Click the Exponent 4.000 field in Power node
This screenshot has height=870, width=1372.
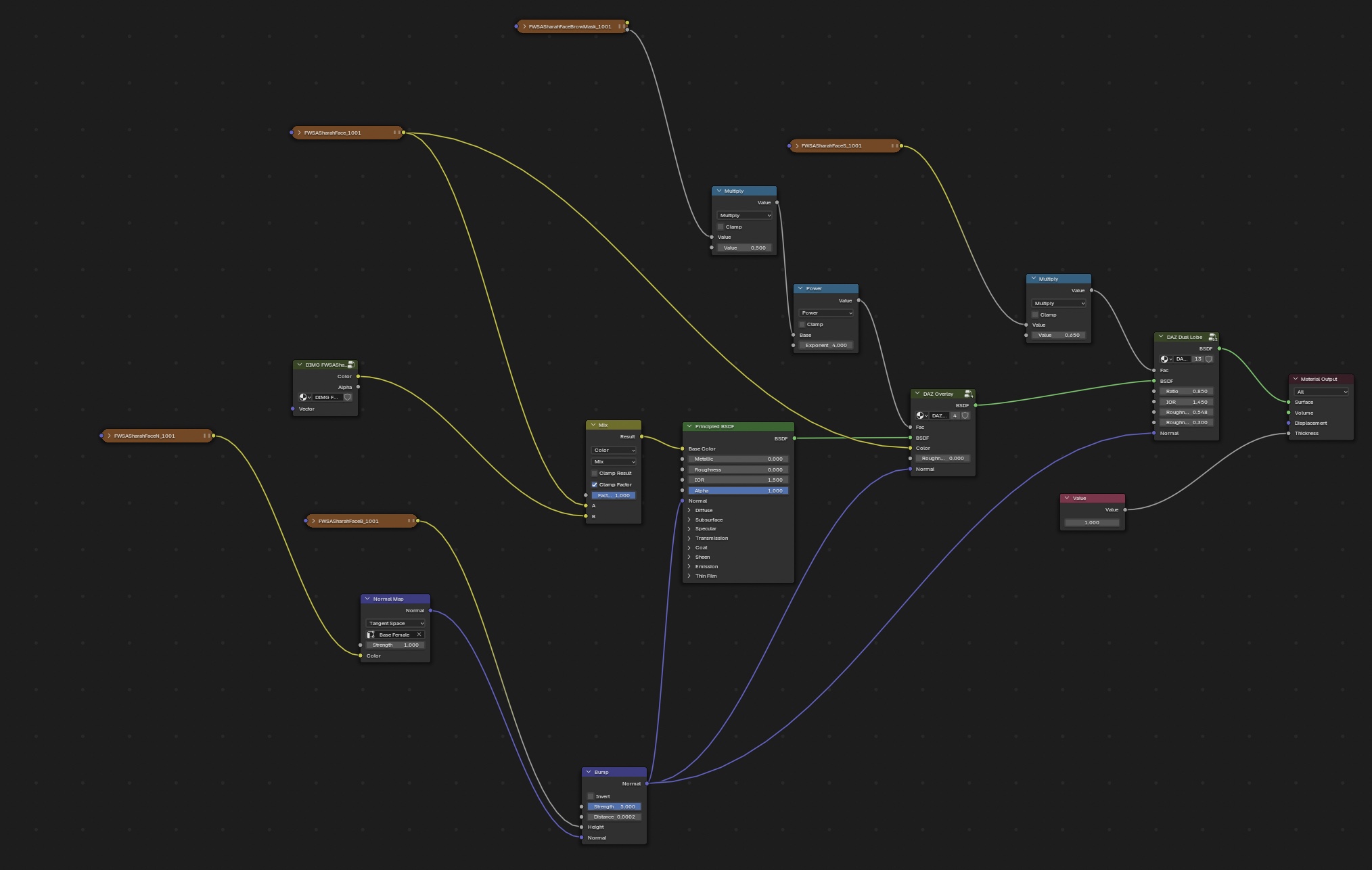click(x=826, y=345)
